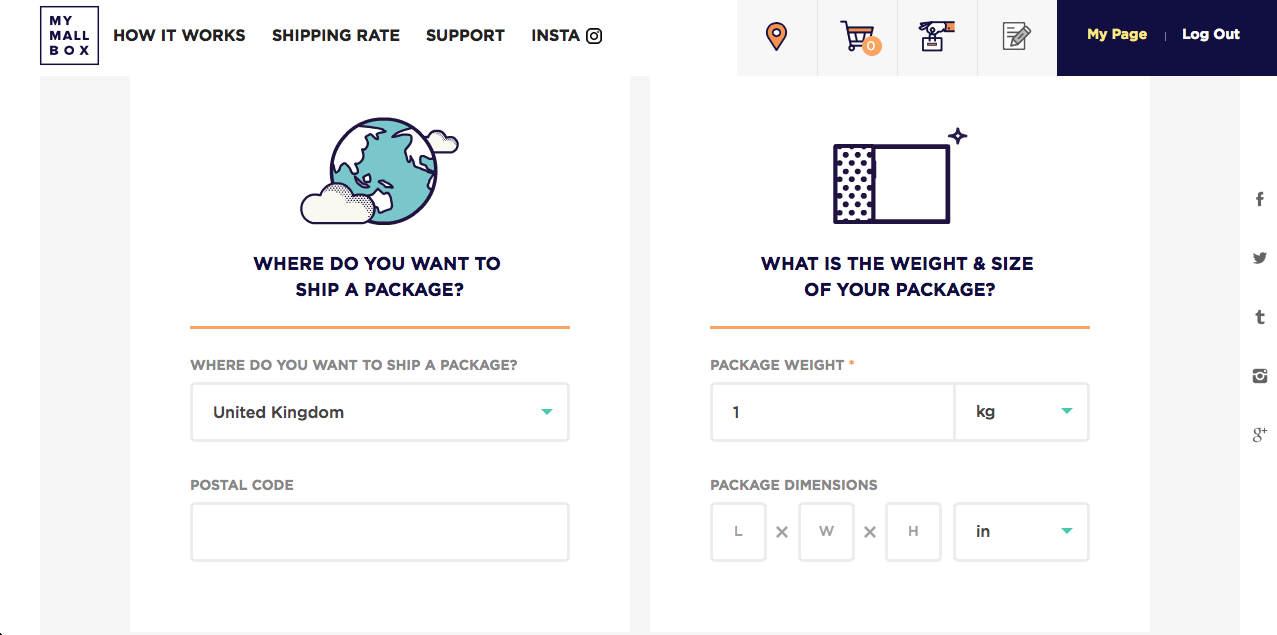Screen dimensions: 1277x635
Task: Share via the Facebook icon
Action: (x=1260, y=200)
